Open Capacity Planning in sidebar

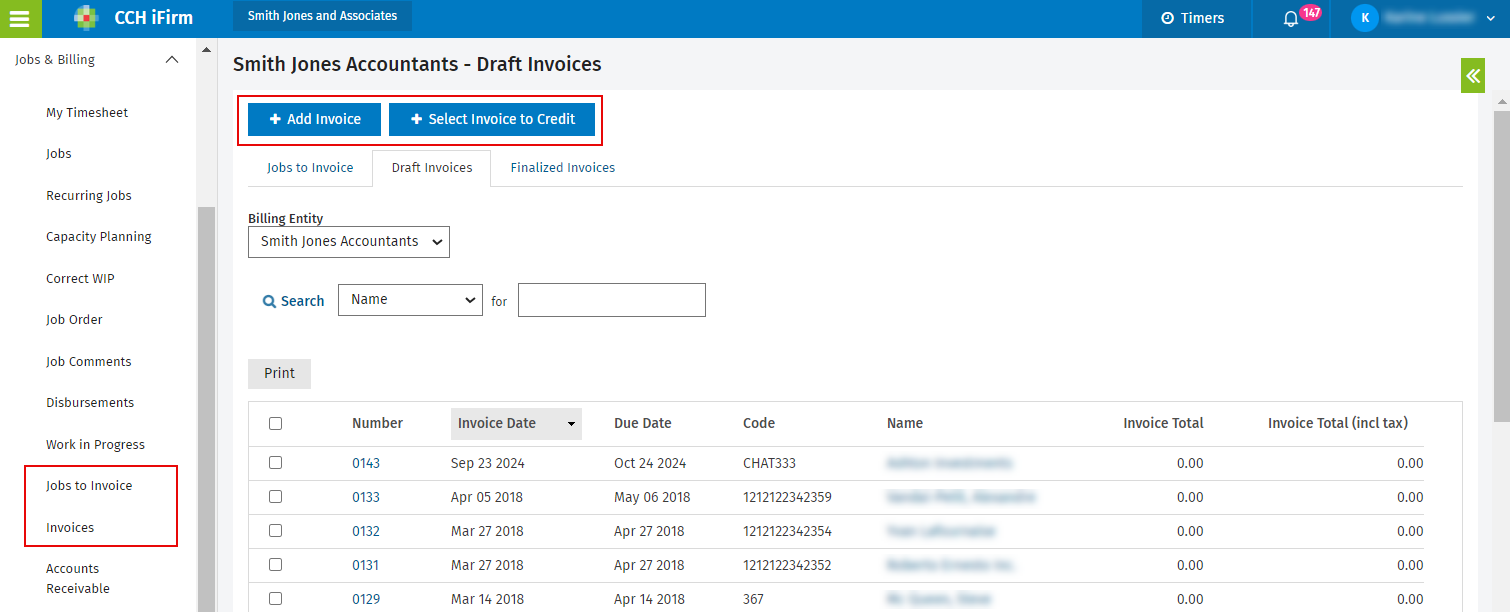[x=99, y=237]
